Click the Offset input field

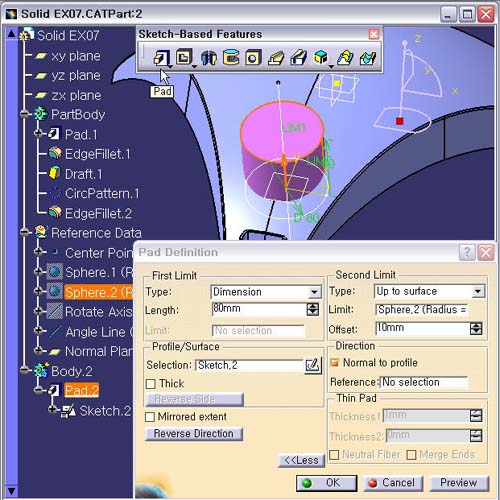[x=422, y=328]
